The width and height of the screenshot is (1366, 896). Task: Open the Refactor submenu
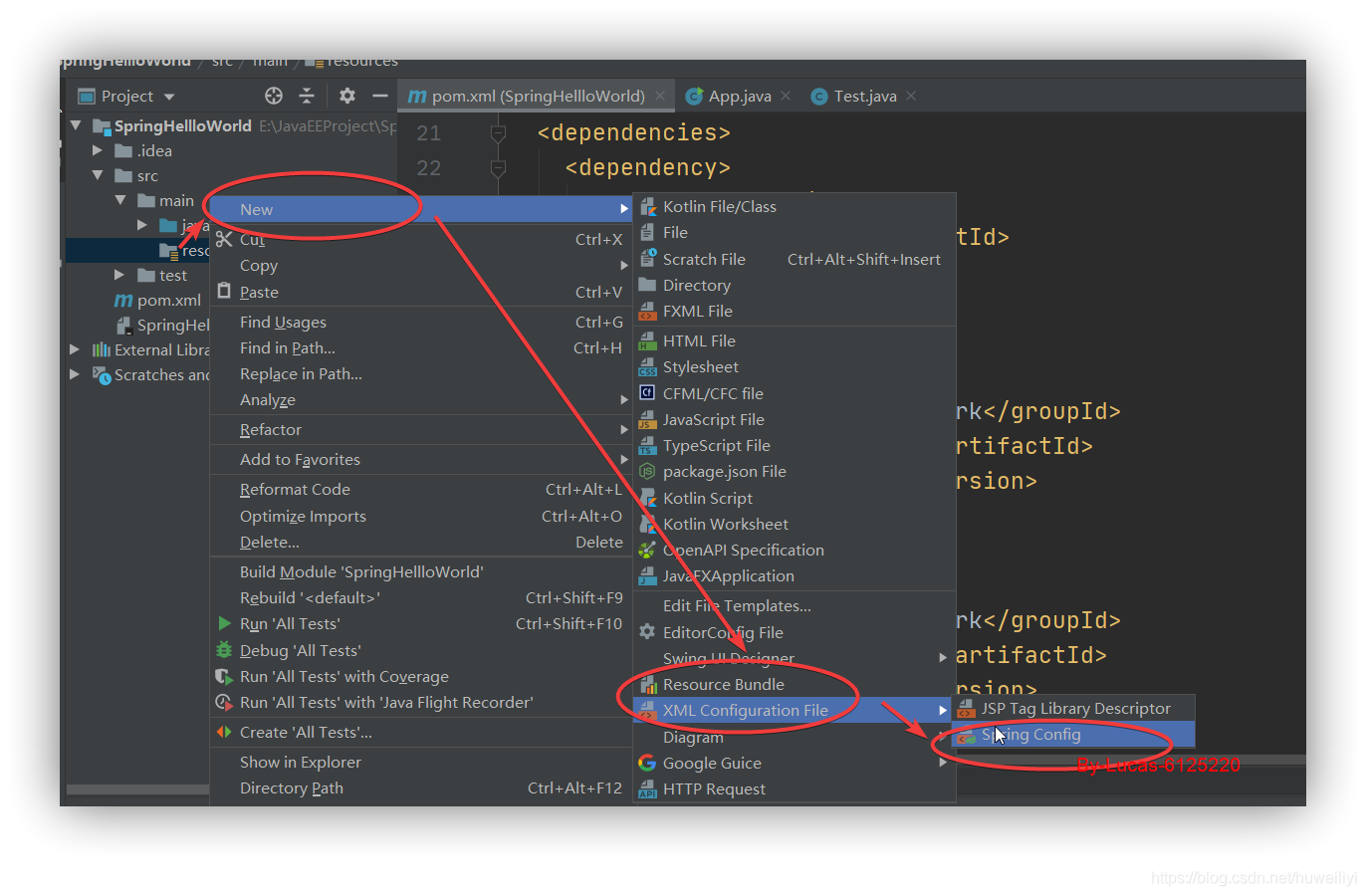421,429
